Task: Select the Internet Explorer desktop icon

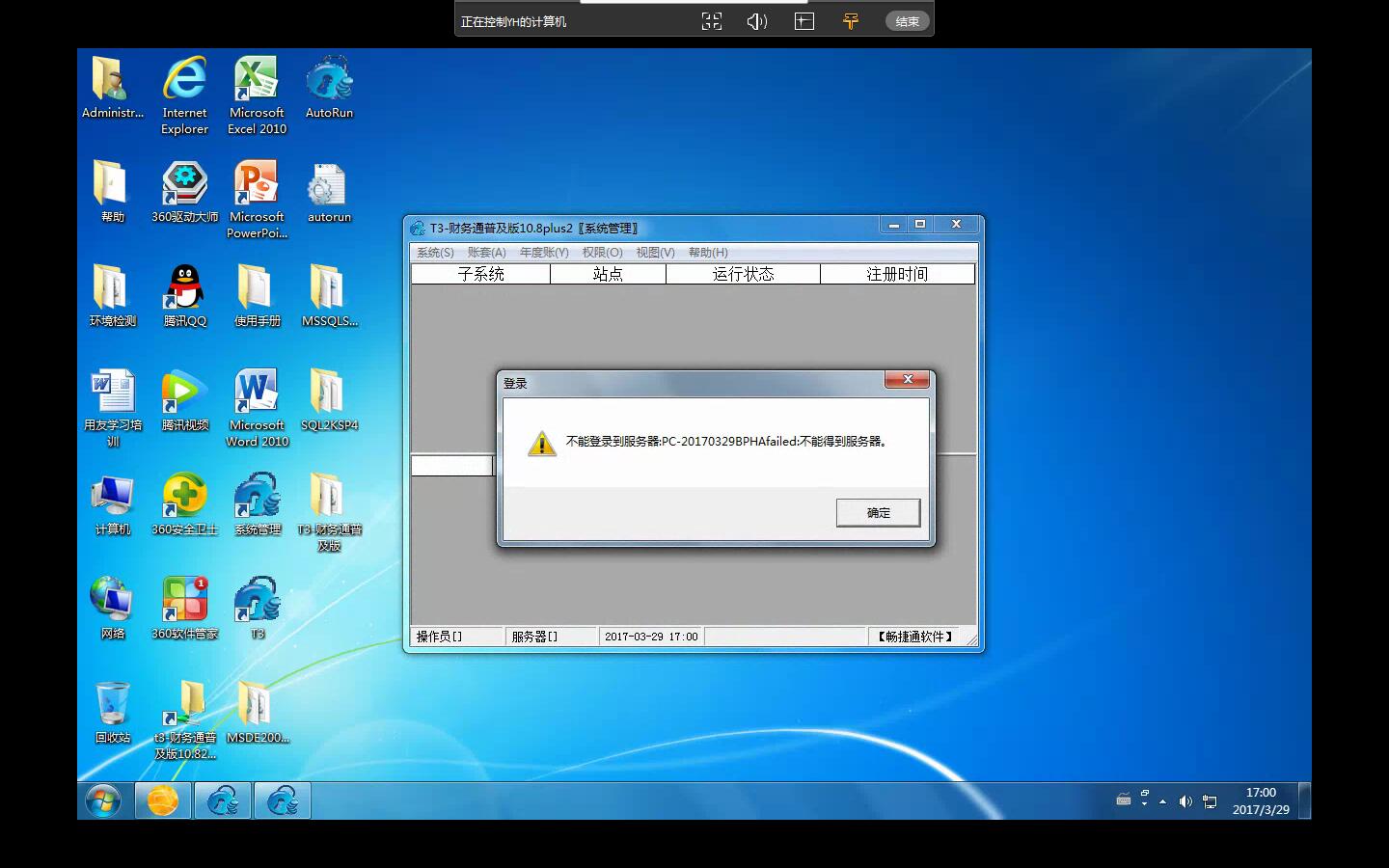Action: click(184, 95)
